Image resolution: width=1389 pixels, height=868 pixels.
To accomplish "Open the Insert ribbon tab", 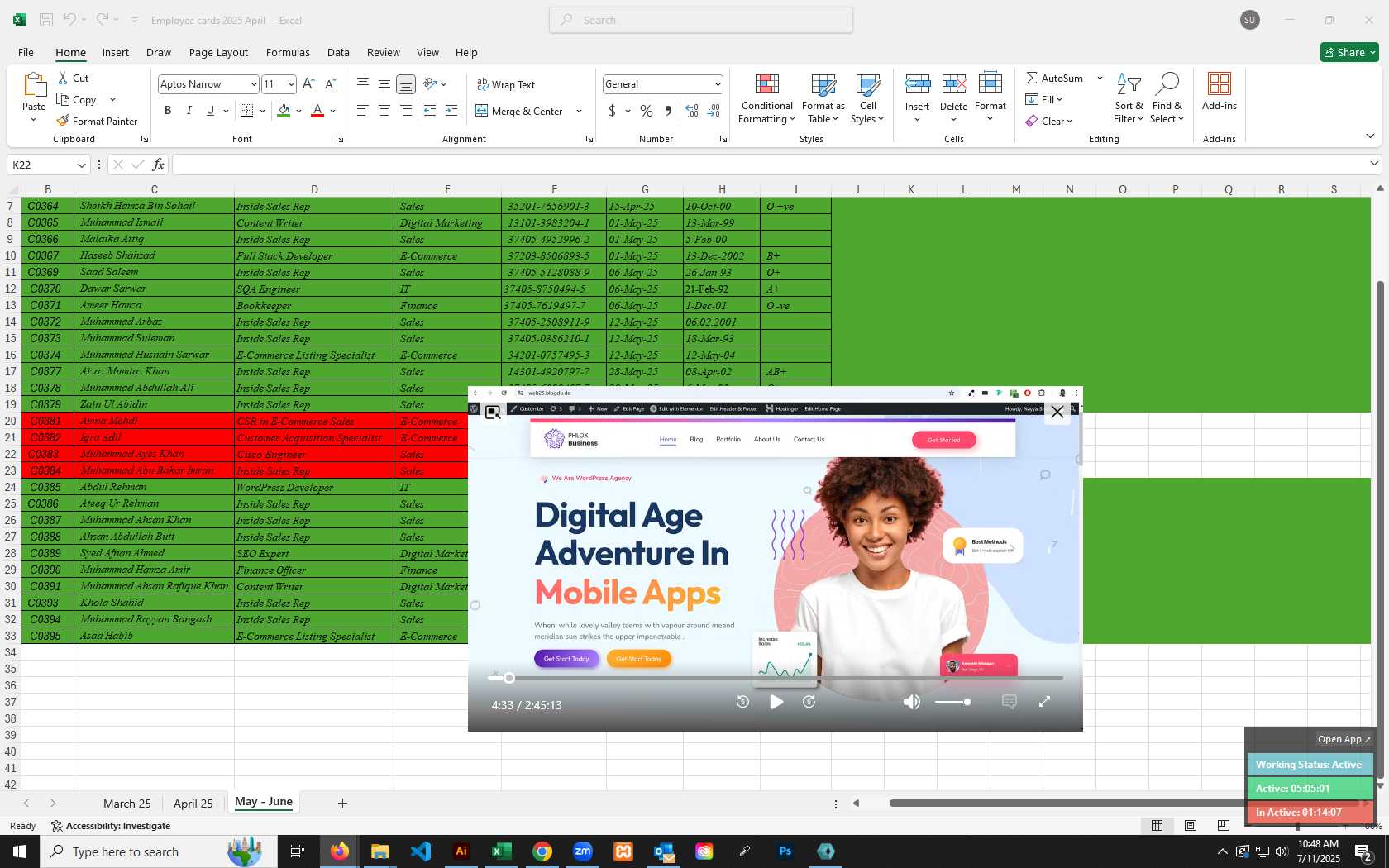I will (116, 52).
